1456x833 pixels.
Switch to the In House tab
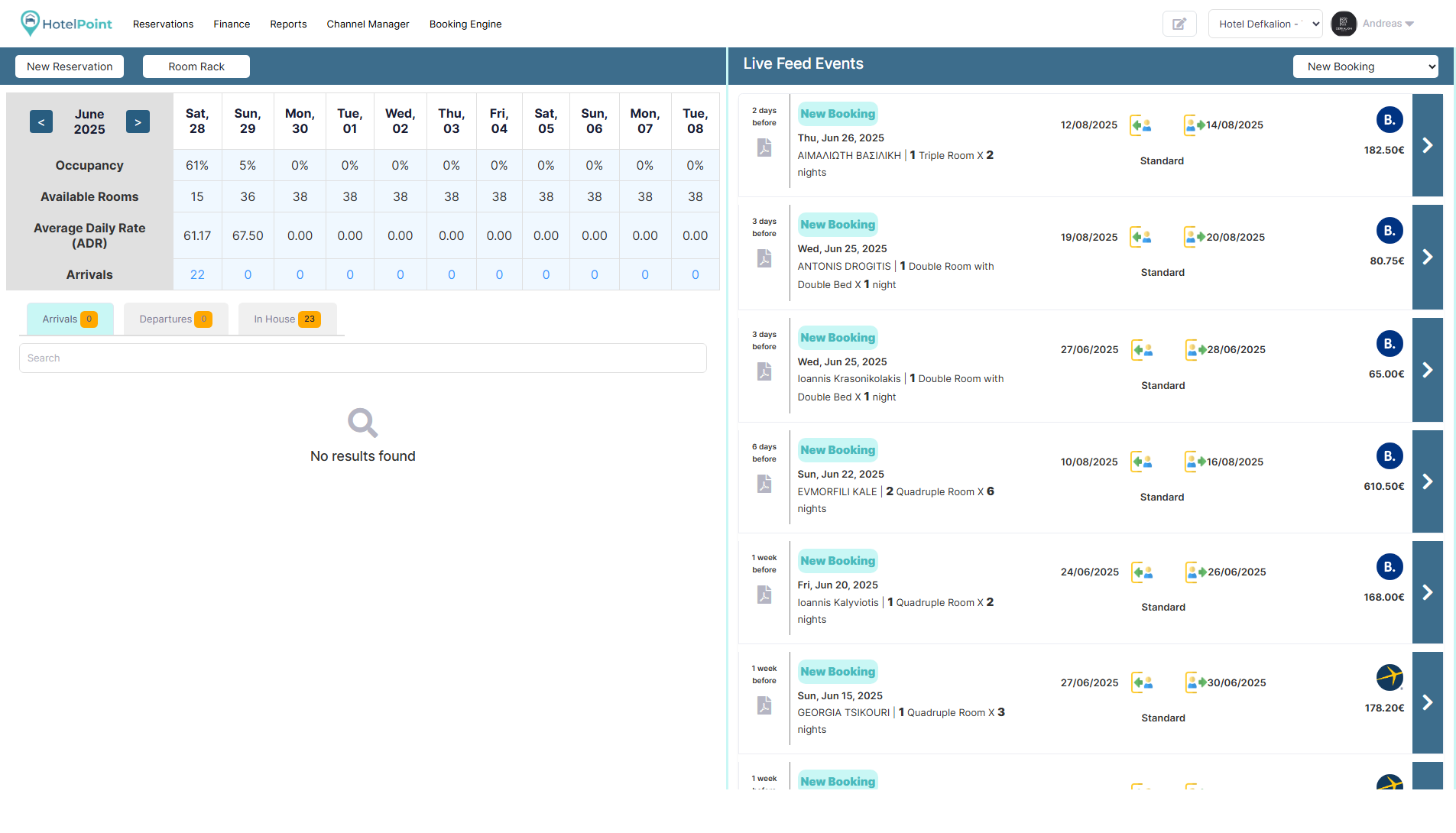pos(287,319)
